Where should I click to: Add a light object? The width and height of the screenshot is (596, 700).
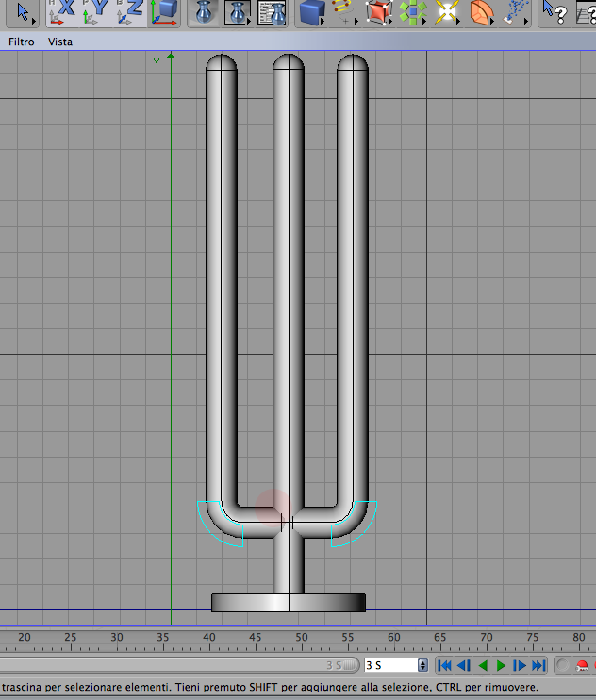(447, 12)
